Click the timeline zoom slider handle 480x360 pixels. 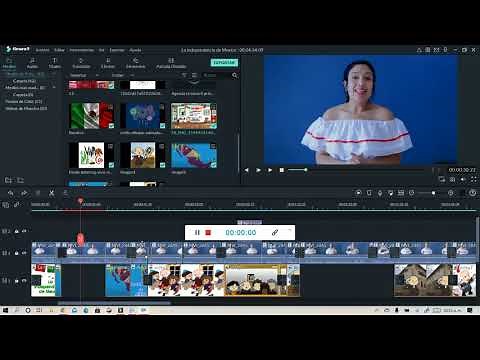tap(433, 193)
